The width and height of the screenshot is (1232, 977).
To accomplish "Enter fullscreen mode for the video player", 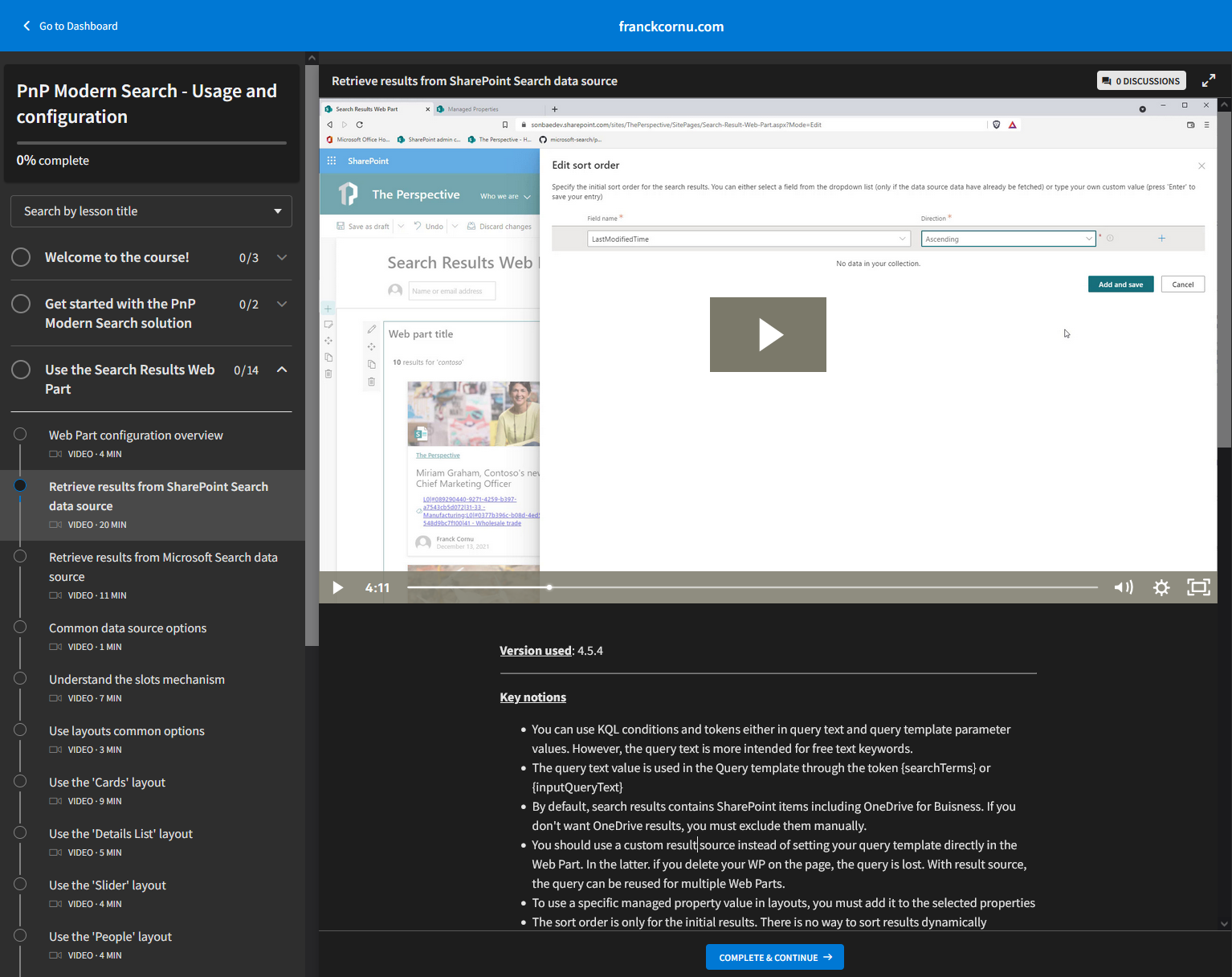I will point(1198,587).
